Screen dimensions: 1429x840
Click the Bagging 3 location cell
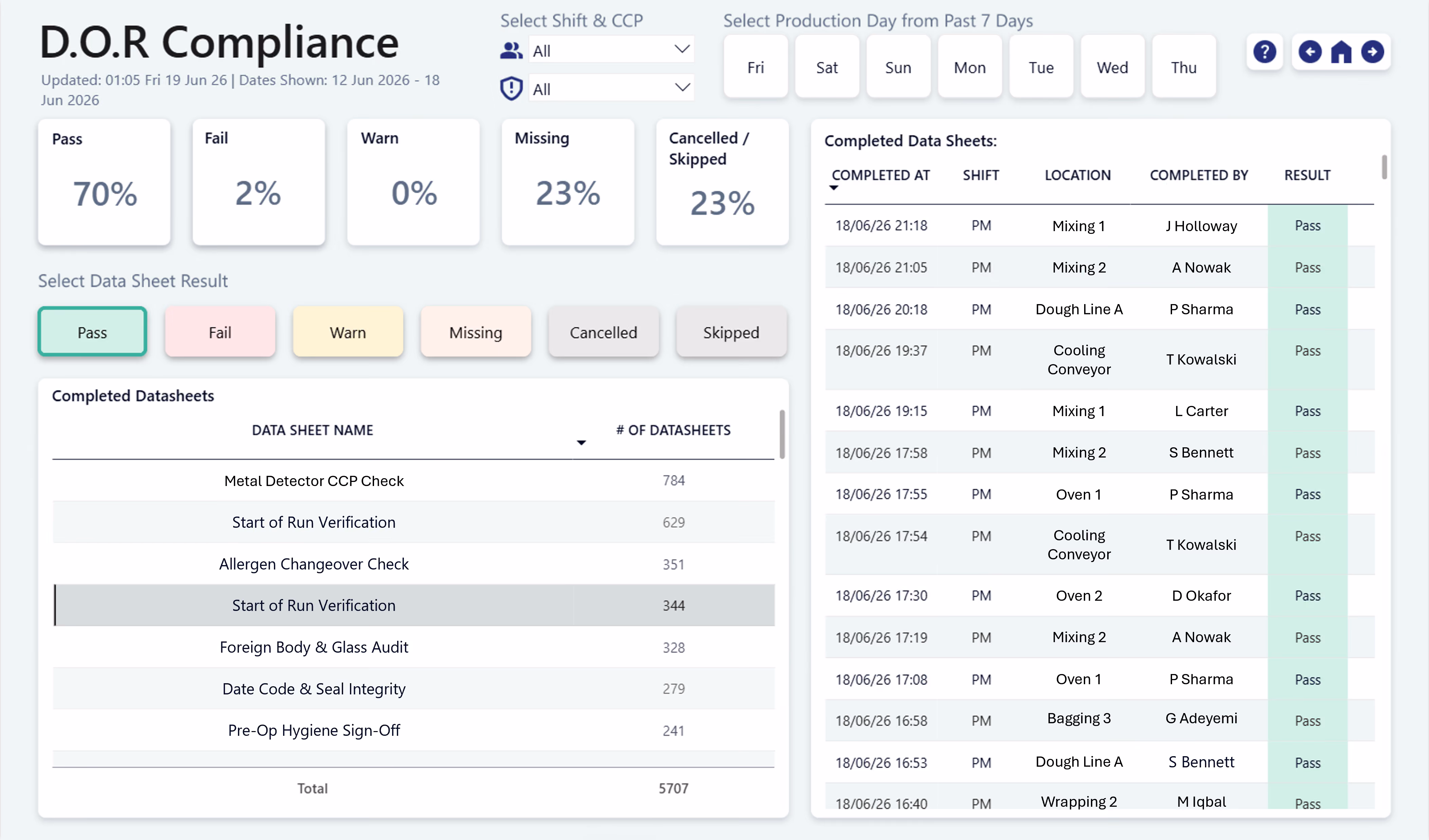click(1079, 718)
